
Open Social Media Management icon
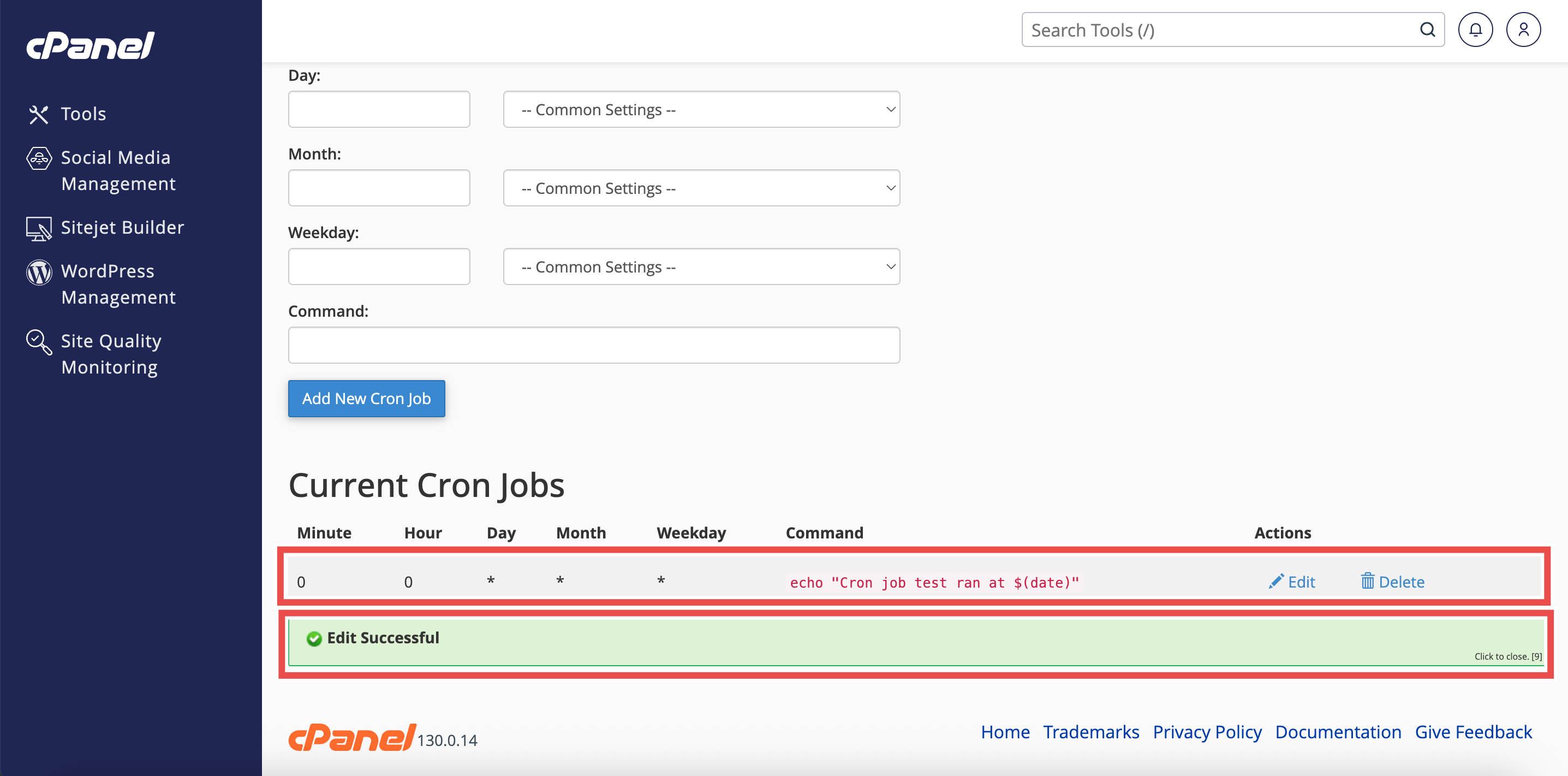tap(39, 158)
